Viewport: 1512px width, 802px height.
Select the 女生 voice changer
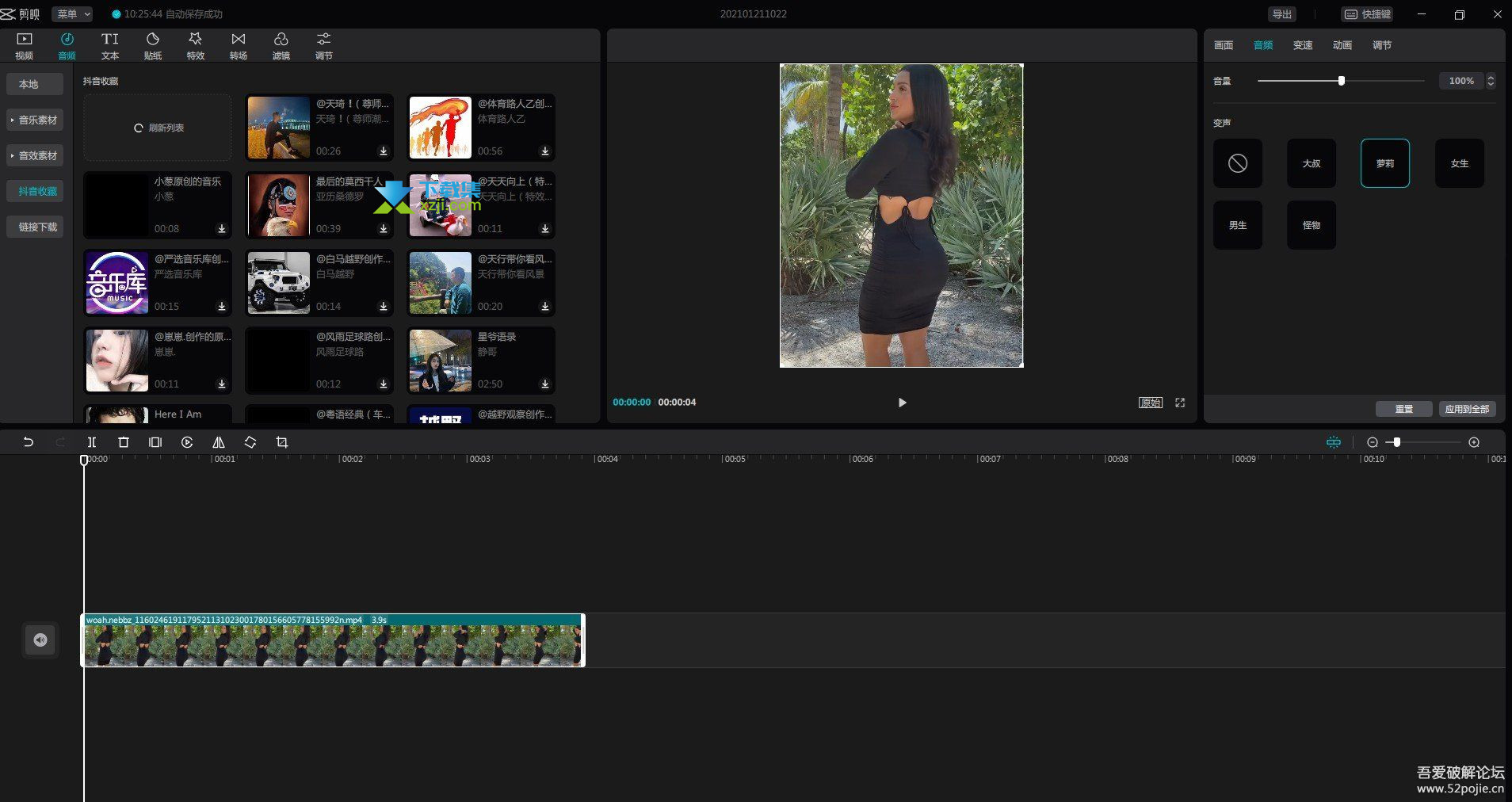1460,163
